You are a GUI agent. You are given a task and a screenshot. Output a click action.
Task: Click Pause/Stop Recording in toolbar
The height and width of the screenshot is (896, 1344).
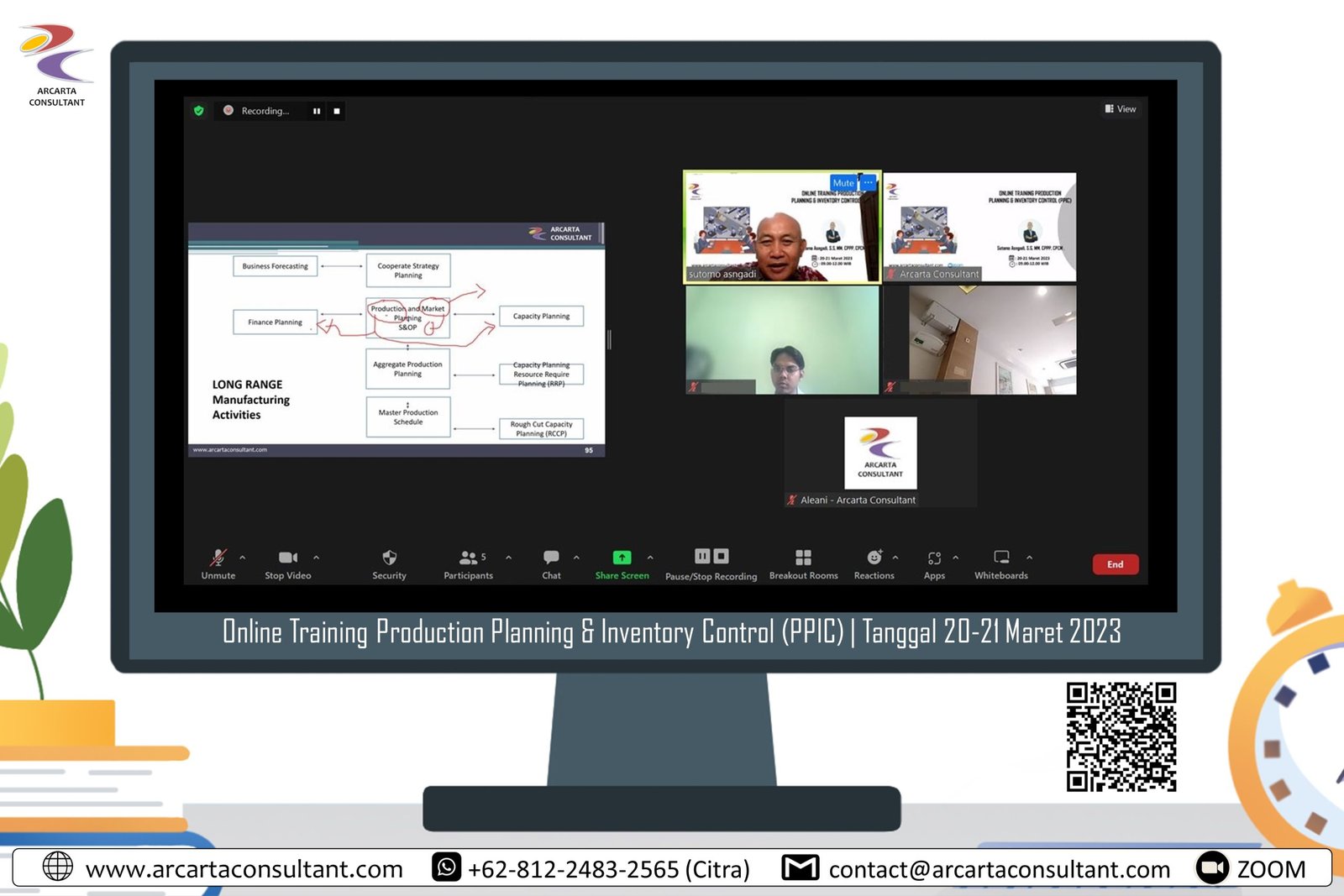point(711,557)
